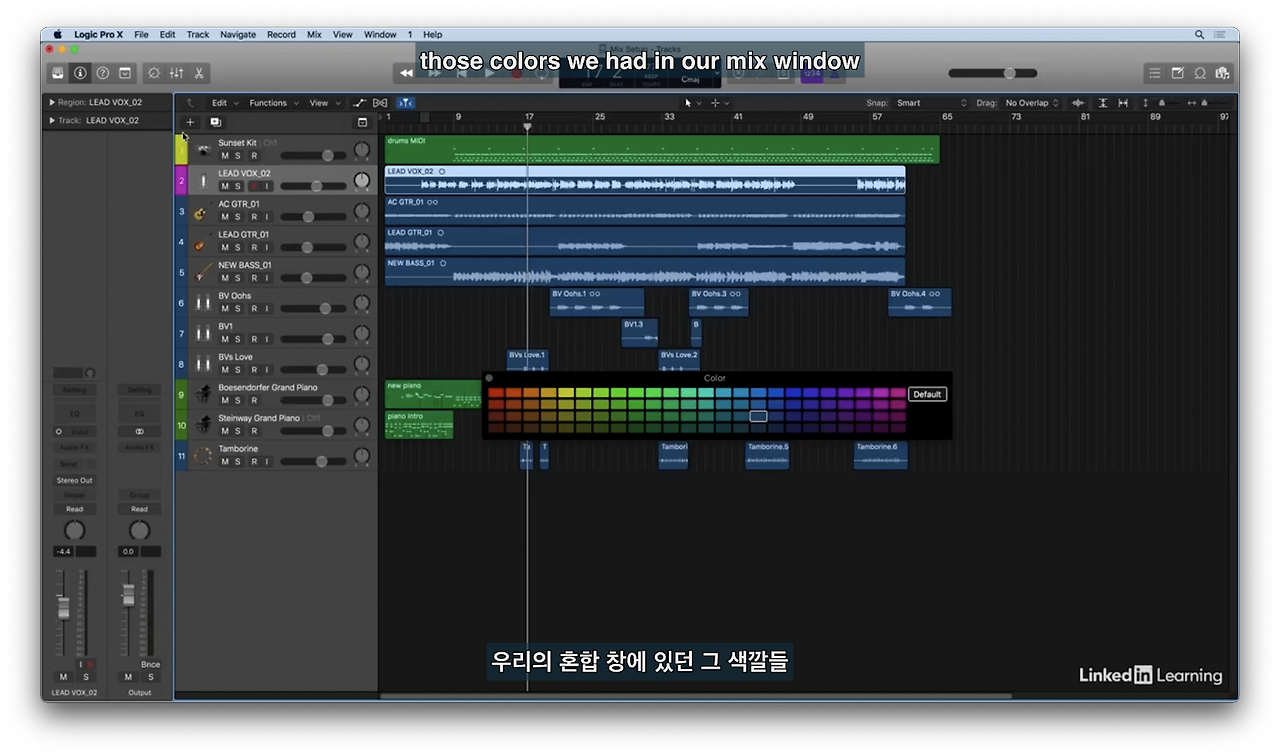Toggle the highlighted Catch playhead button
Image resolution: width=1280 pixels, height=756 pixels.
pos(405,103)
